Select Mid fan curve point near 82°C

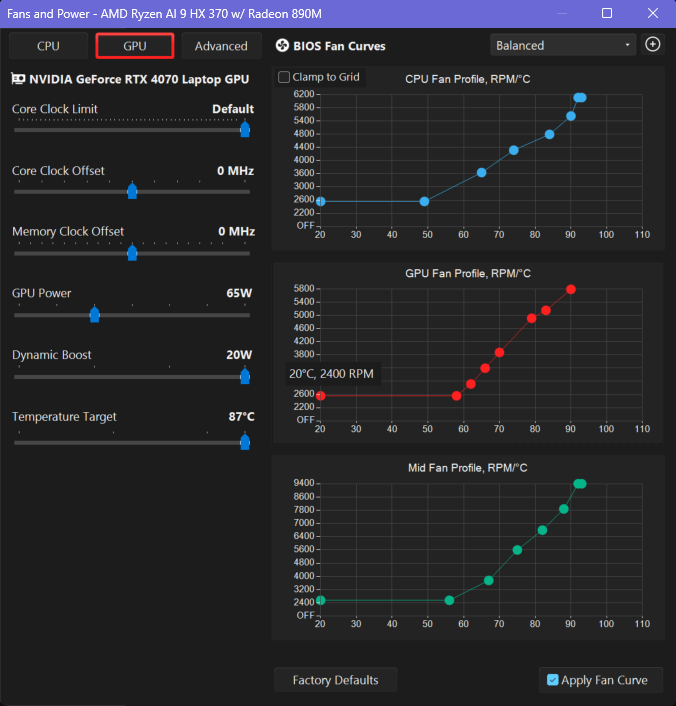pyautogui.click(x=542, y=530)
